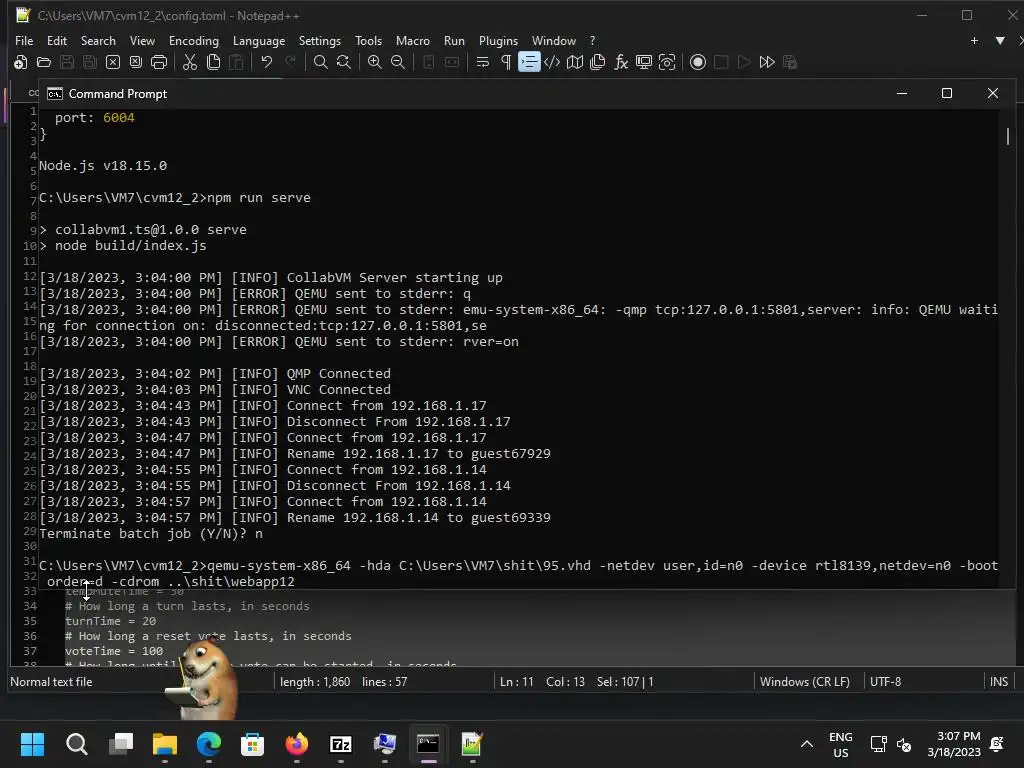The image size is (1024, 768).
Task: Click the Command Prompt title icon
Action: point(55,93)
